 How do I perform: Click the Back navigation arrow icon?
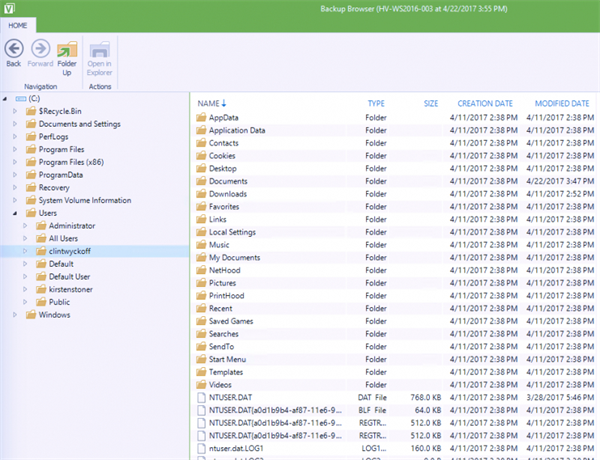tap(14, 49)
